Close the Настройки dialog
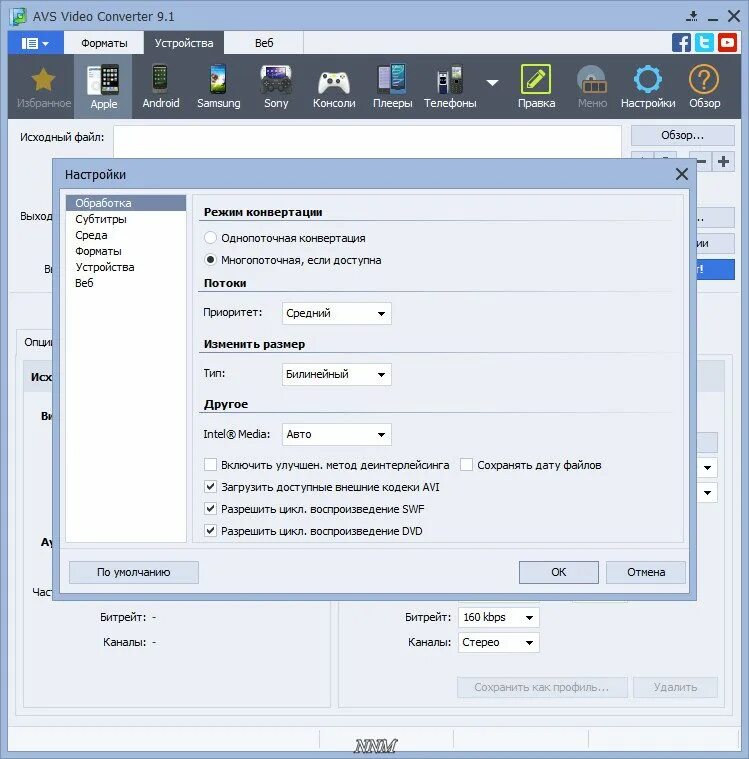 [x=682, y=174]
